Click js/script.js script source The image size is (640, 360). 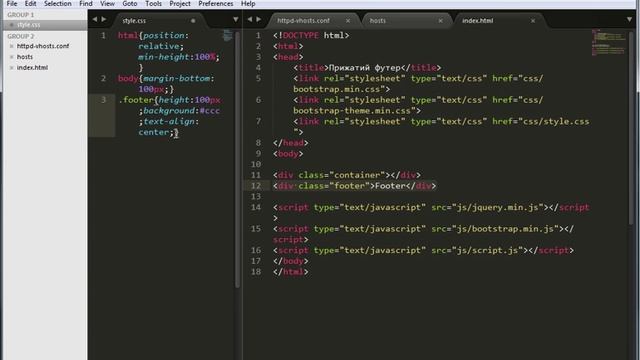click(487, 250)
